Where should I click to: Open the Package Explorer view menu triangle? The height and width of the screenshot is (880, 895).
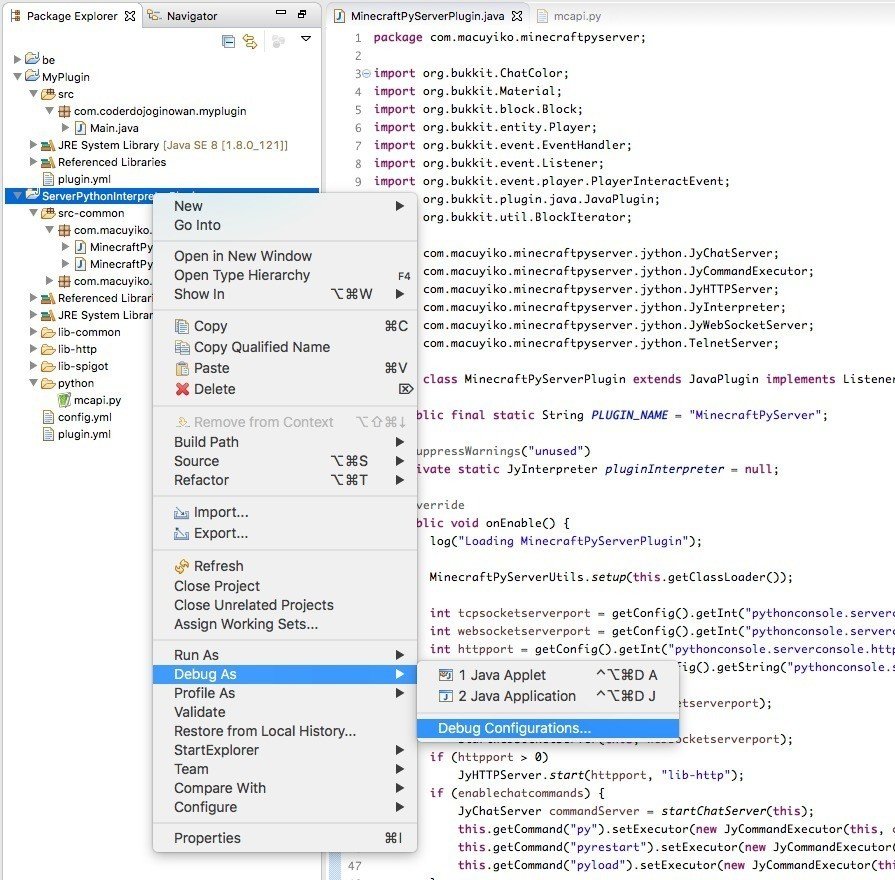pyautogui.click(x=305, y=38)
